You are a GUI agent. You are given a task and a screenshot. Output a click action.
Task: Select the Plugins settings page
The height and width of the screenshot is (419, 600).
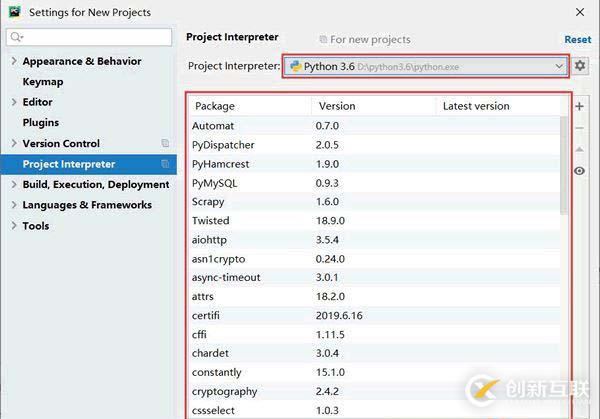(x=41, y=122)
